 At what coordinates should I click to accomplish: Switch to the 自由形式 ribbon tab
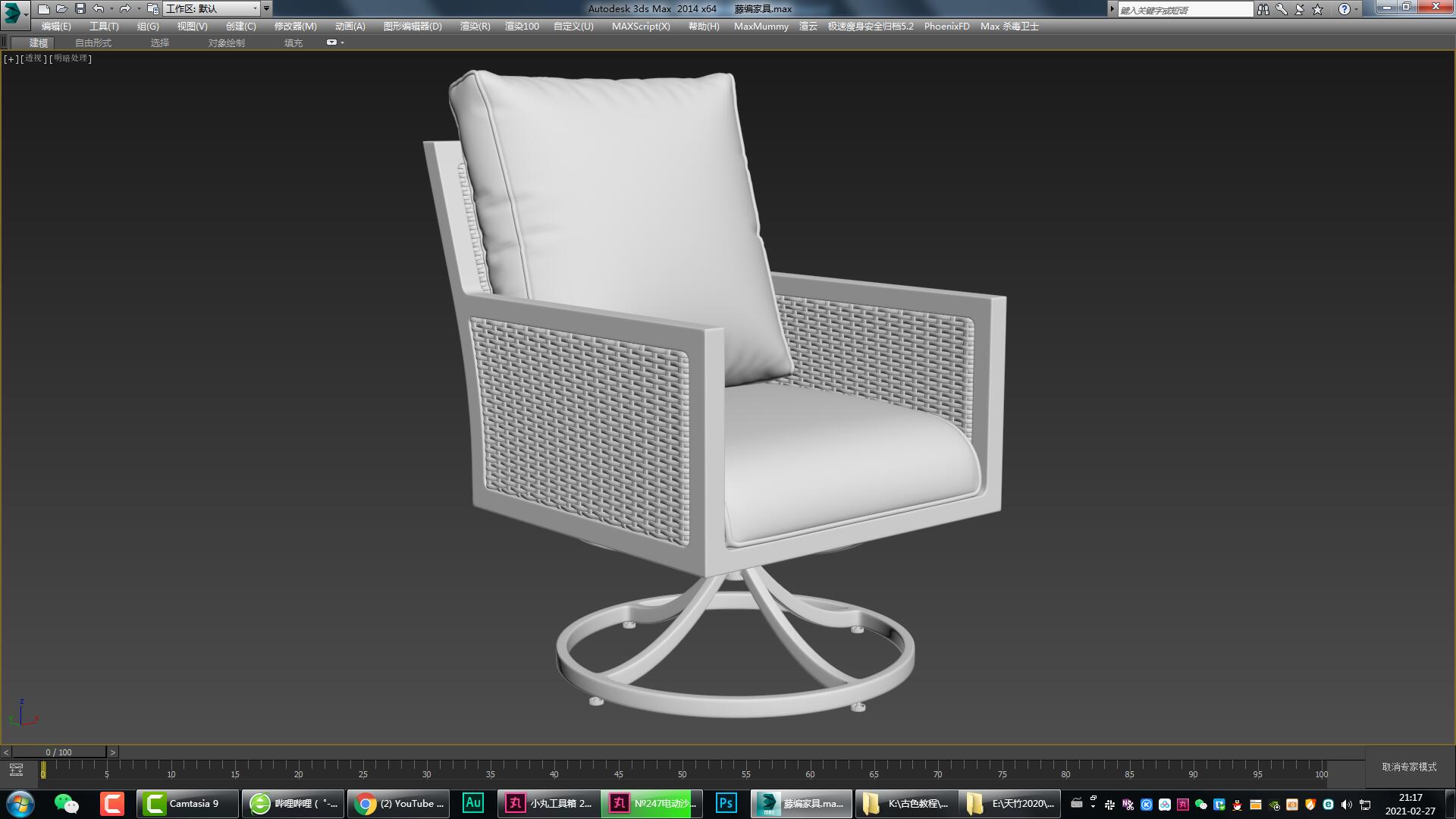[x=93, y=43]
